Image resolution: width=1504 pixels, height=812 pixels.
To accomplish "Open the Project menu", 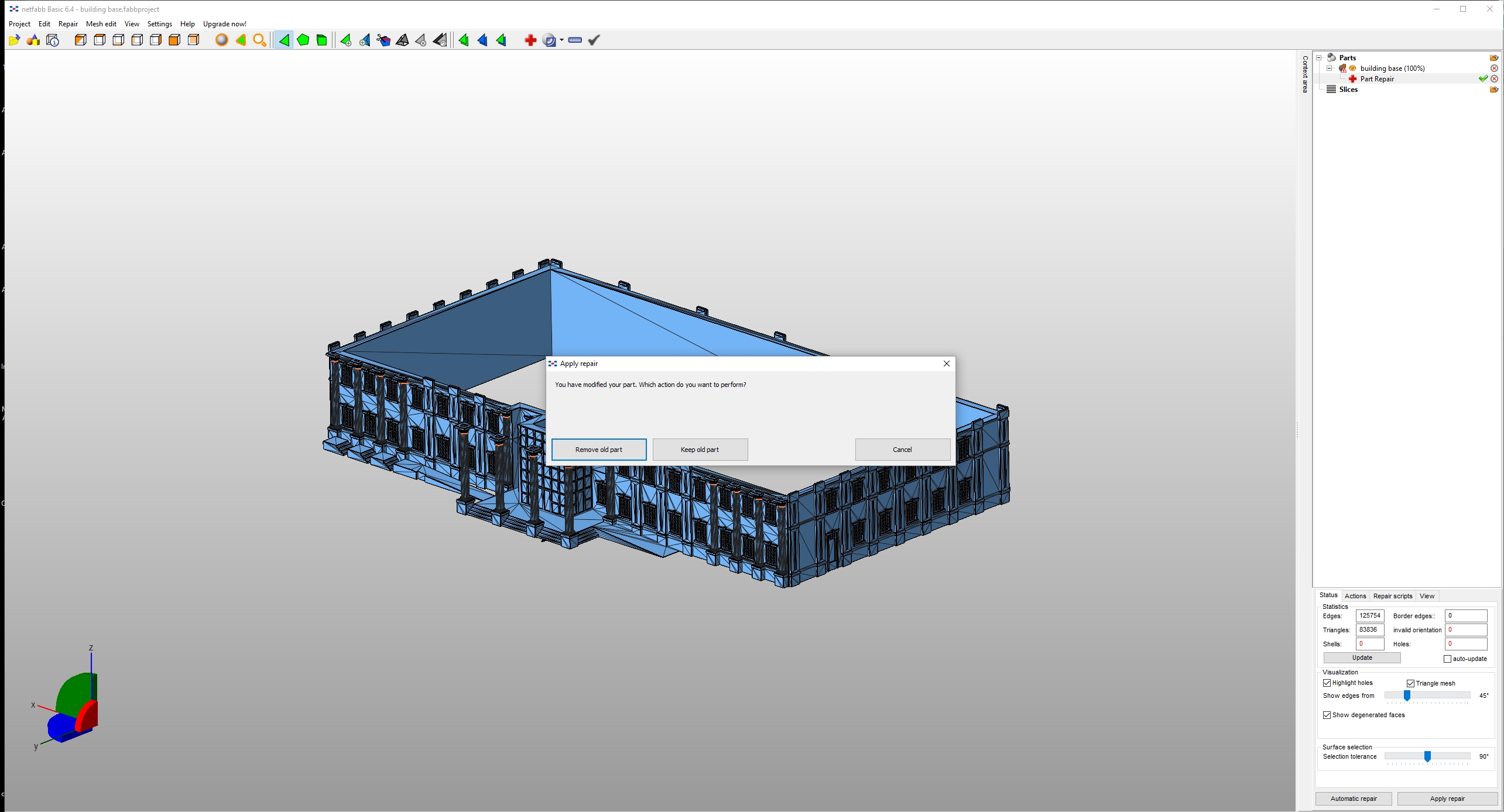I will point(19,24).
